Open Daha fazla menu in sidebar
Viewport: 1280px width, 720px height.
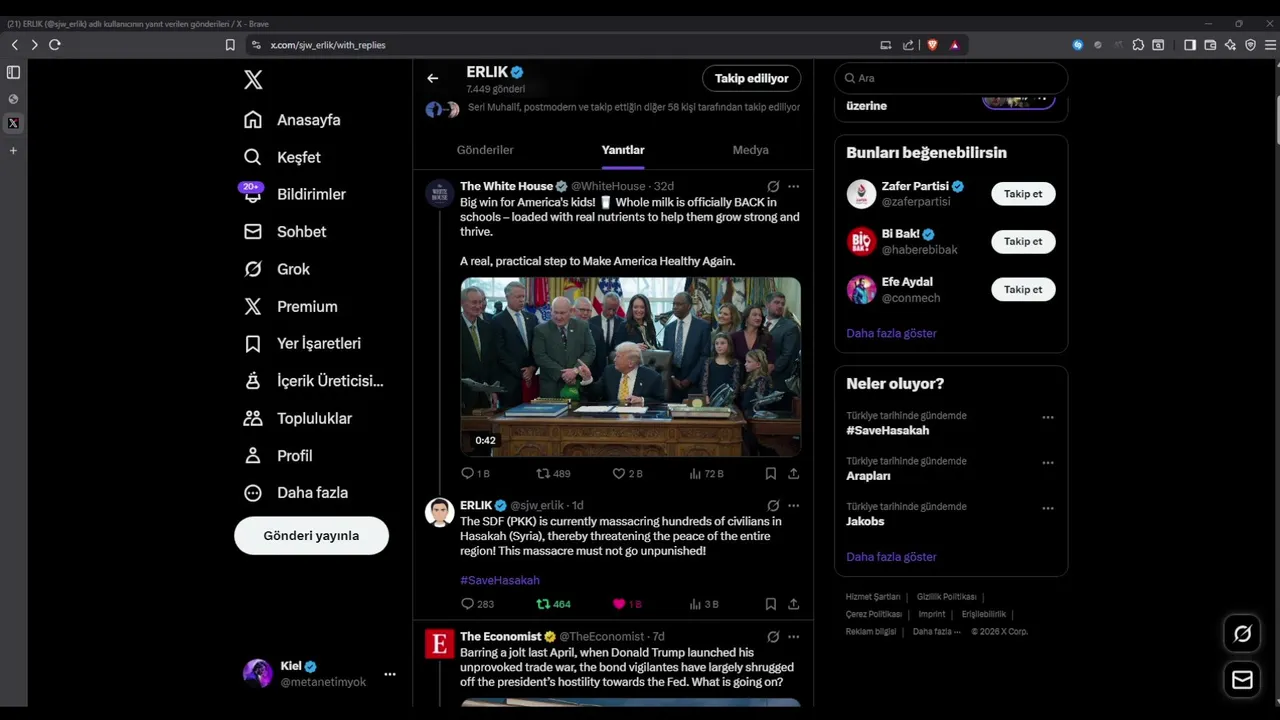pyautogui.click(x=296, y=492)
